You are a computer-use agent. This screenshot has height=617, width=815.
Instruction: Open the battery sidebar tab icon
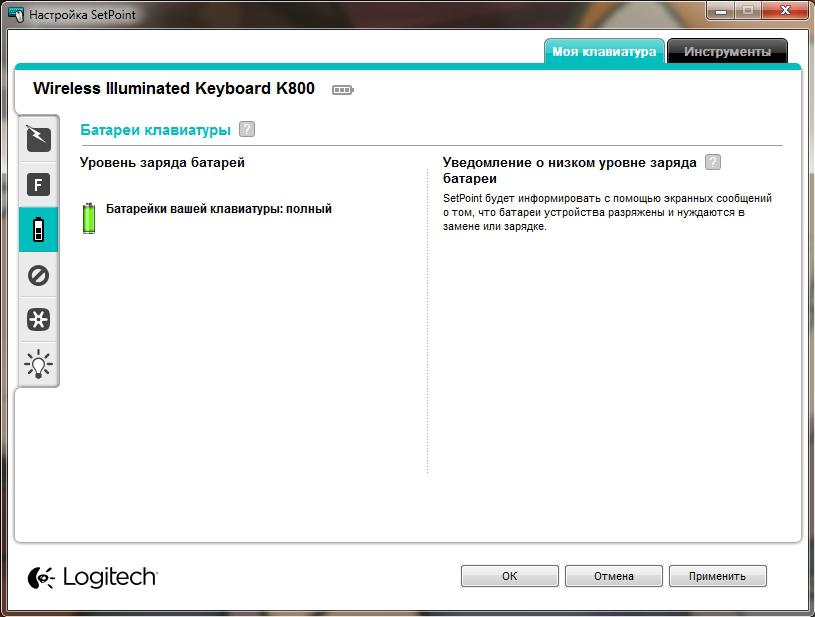pos(38,229)
